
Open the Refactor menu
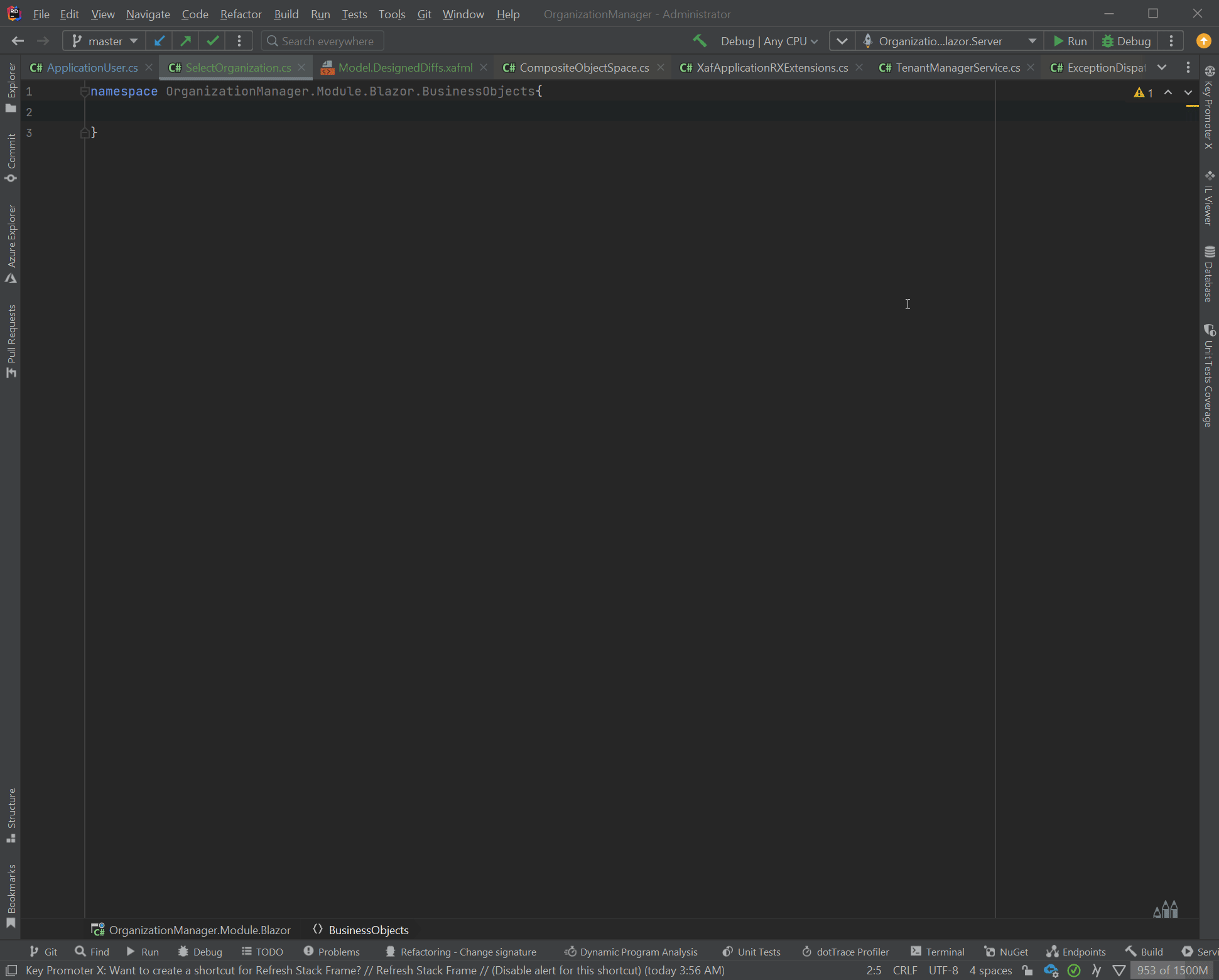[241, 14]
